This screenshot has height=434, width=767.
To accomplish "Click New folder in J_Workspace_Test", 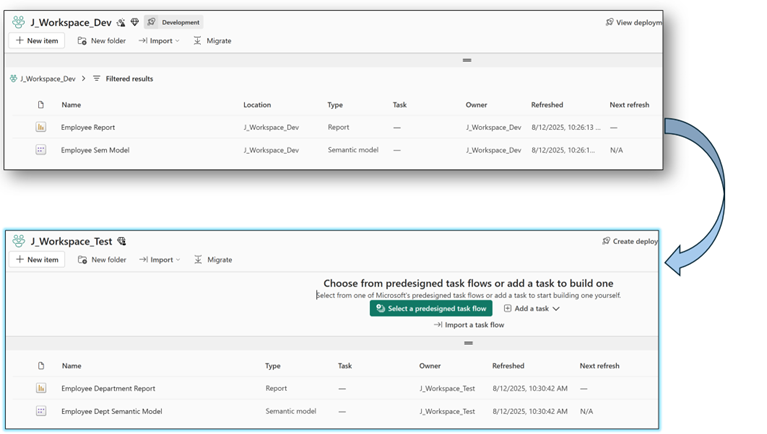I will coord(102,259).
